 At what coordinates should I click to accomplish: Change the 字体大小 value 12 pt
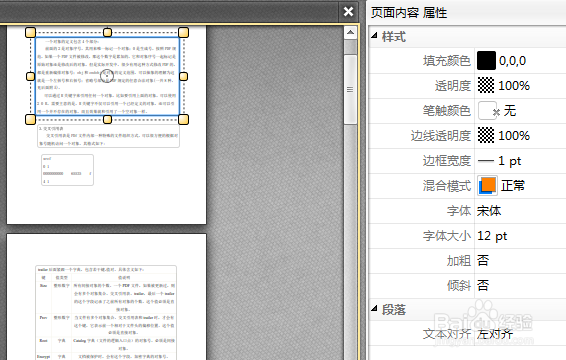[492, 236]
